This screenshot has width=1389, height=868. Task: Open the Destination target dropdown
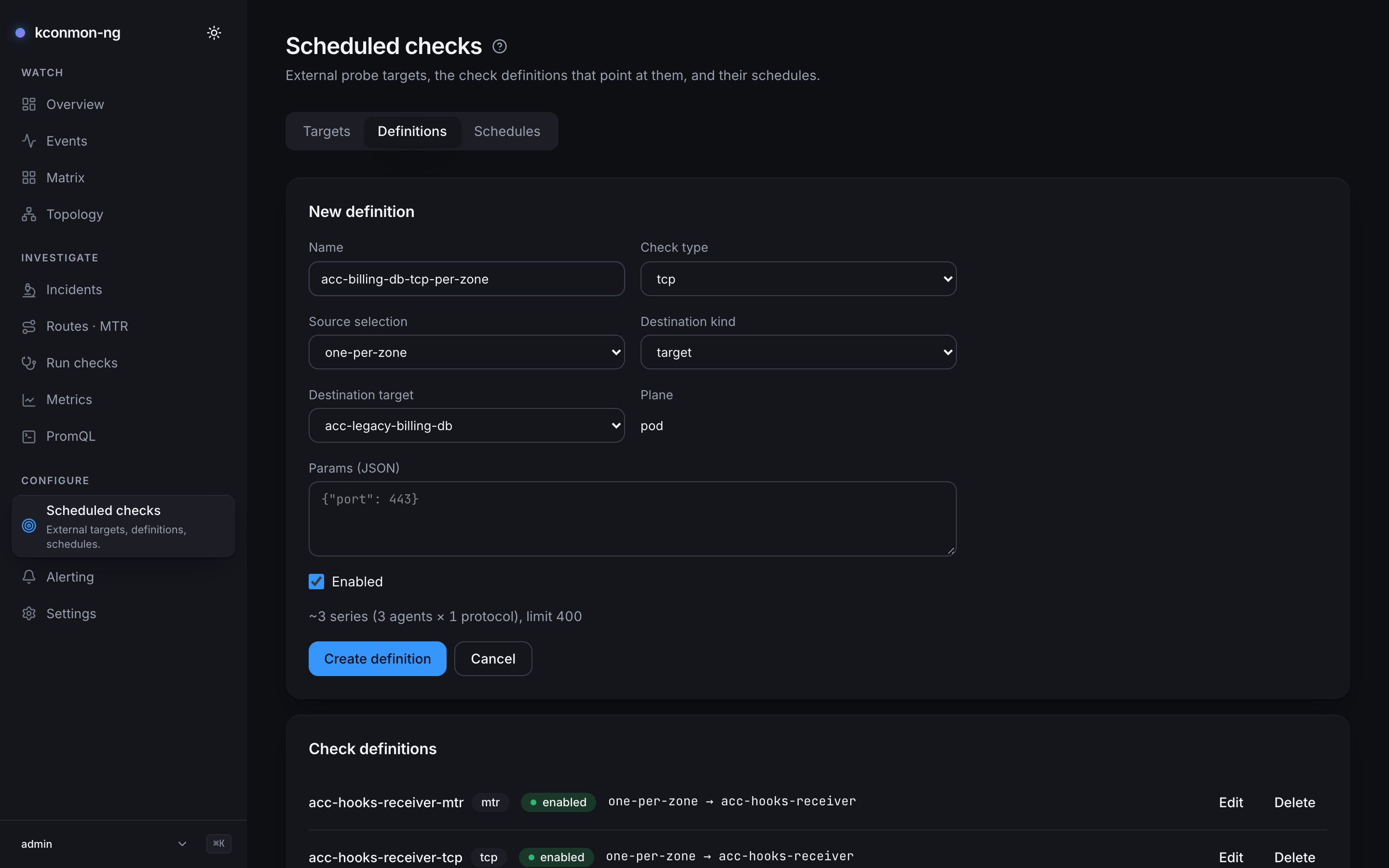click(x=466, y=425)
